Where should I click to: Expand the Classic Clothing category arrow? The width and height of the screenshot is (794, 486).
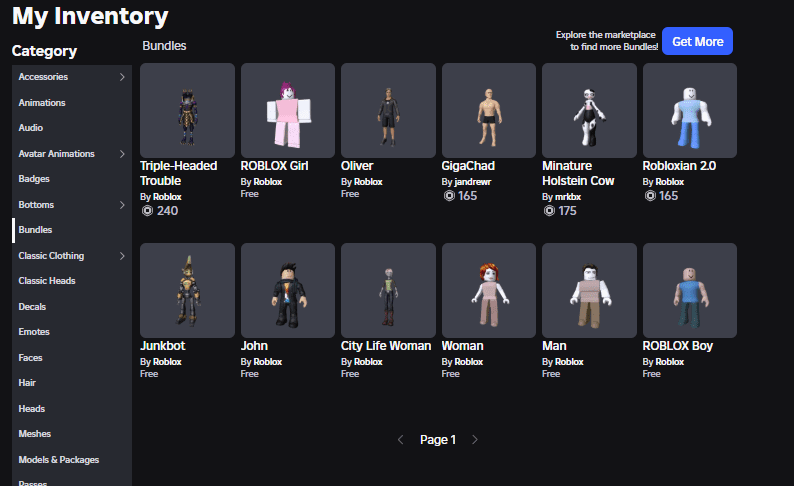tap(122, 256)
